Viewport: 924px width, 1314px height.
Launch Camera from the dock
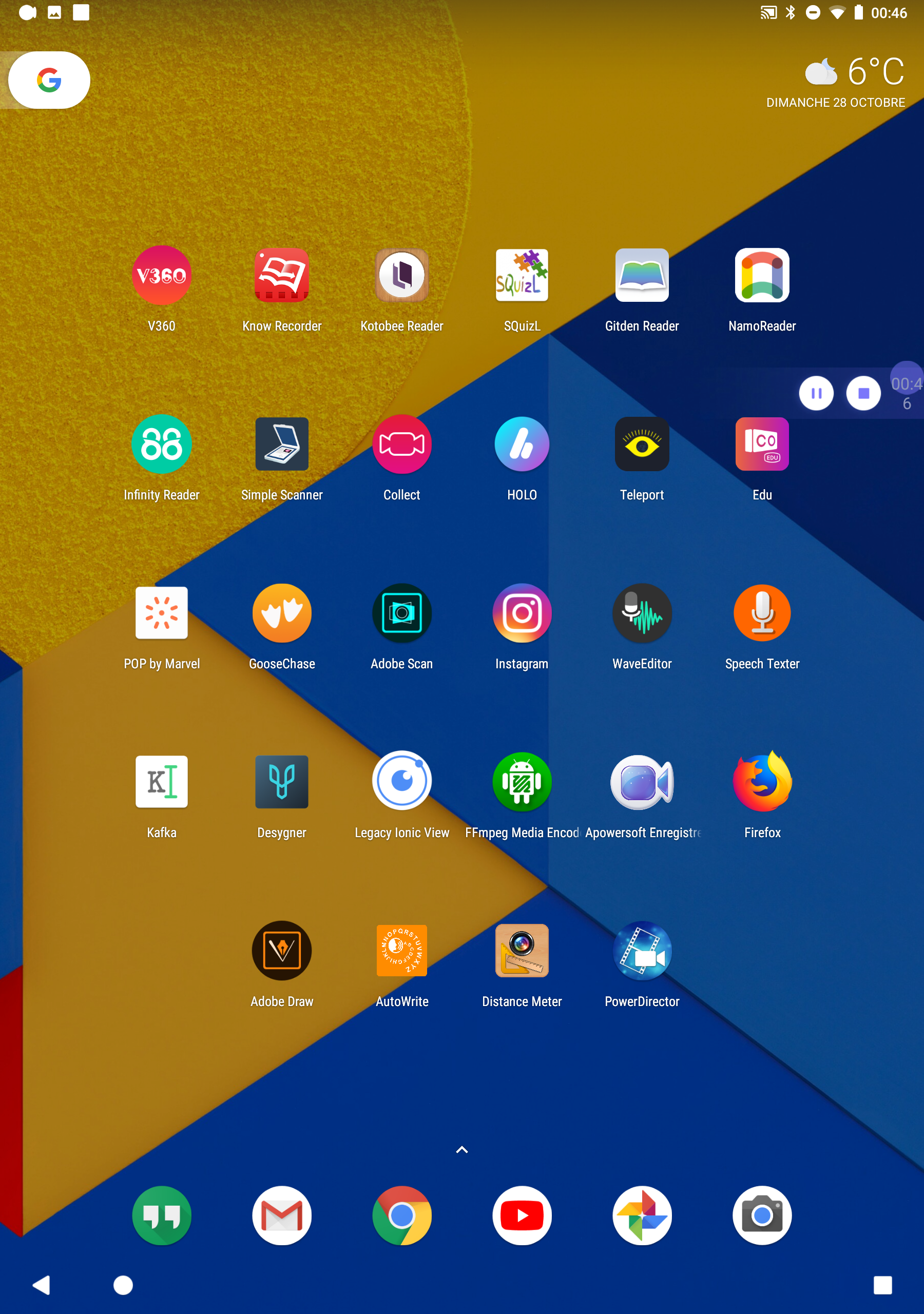coord(762,1215)
